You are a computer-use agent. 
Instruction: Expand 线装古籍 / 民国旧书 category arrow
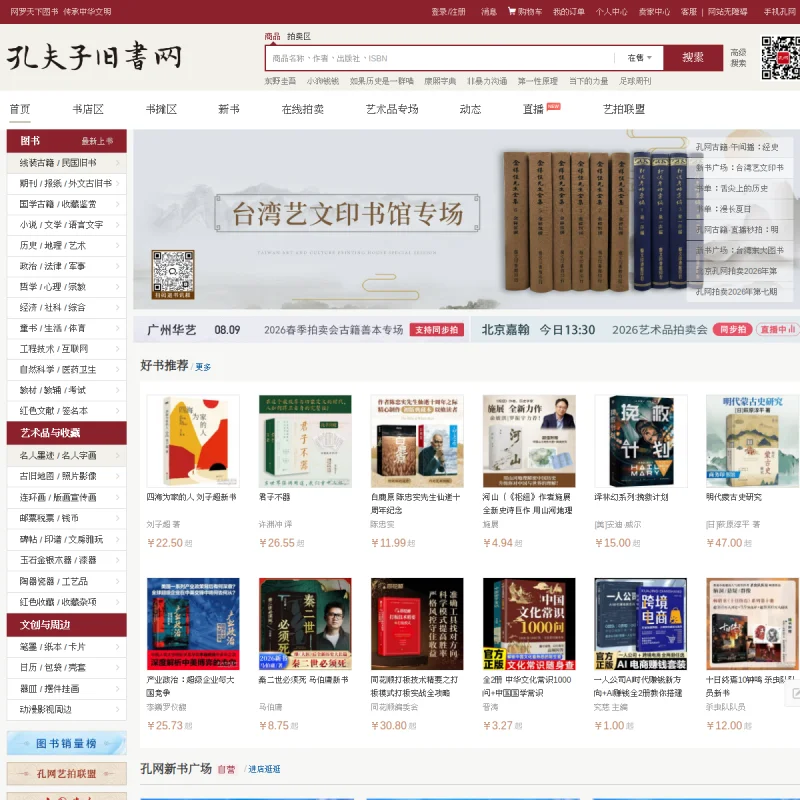[118, 163]
